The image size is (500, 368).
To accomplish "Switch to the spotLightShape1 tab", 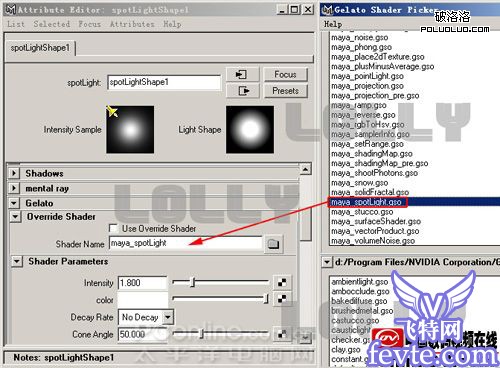I will (x=40, y=48).
